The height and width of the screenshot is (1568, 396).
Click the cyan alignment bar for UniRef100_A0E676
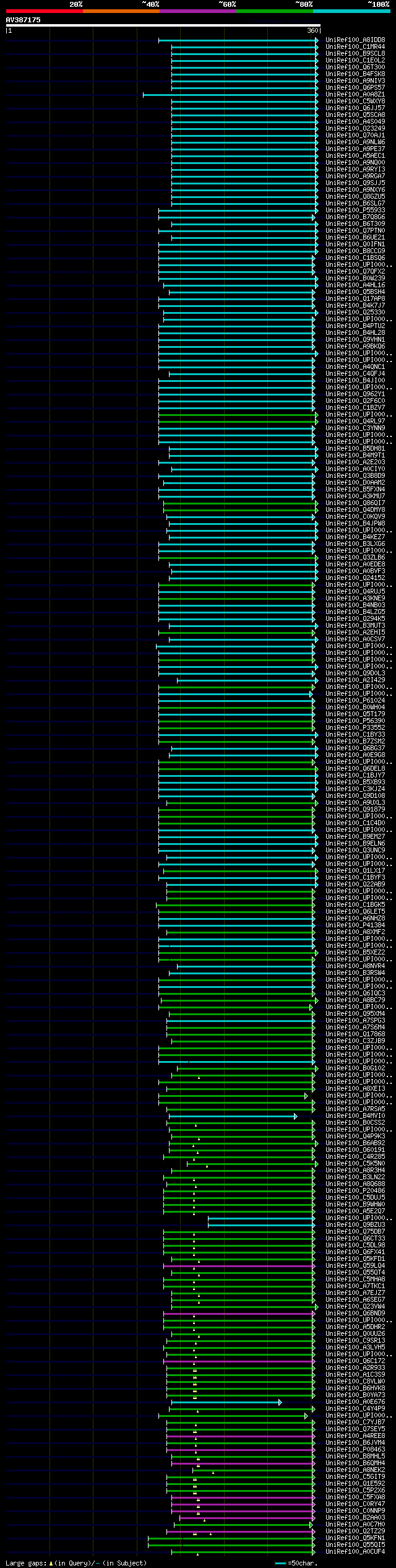tap(226, 1402)
